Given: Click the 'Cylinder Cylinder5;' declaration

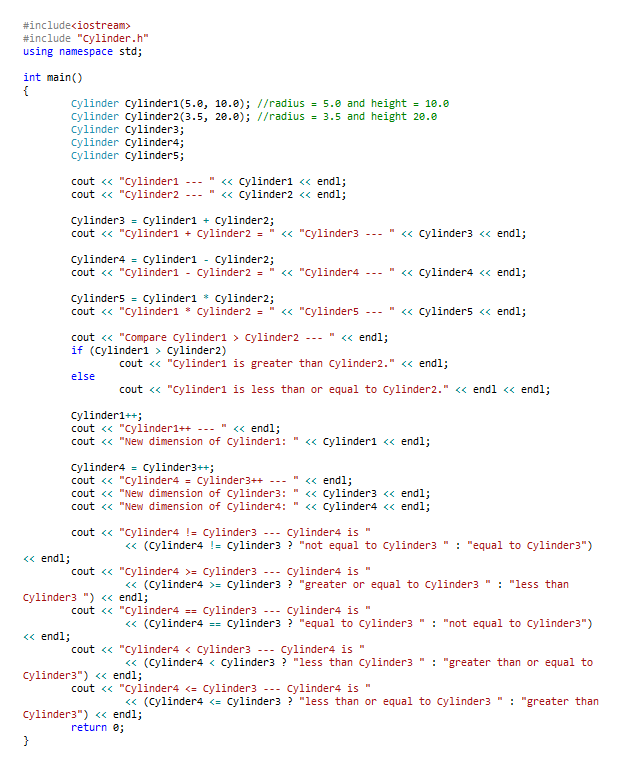Looking at the screenshot, I should [127, 155].
